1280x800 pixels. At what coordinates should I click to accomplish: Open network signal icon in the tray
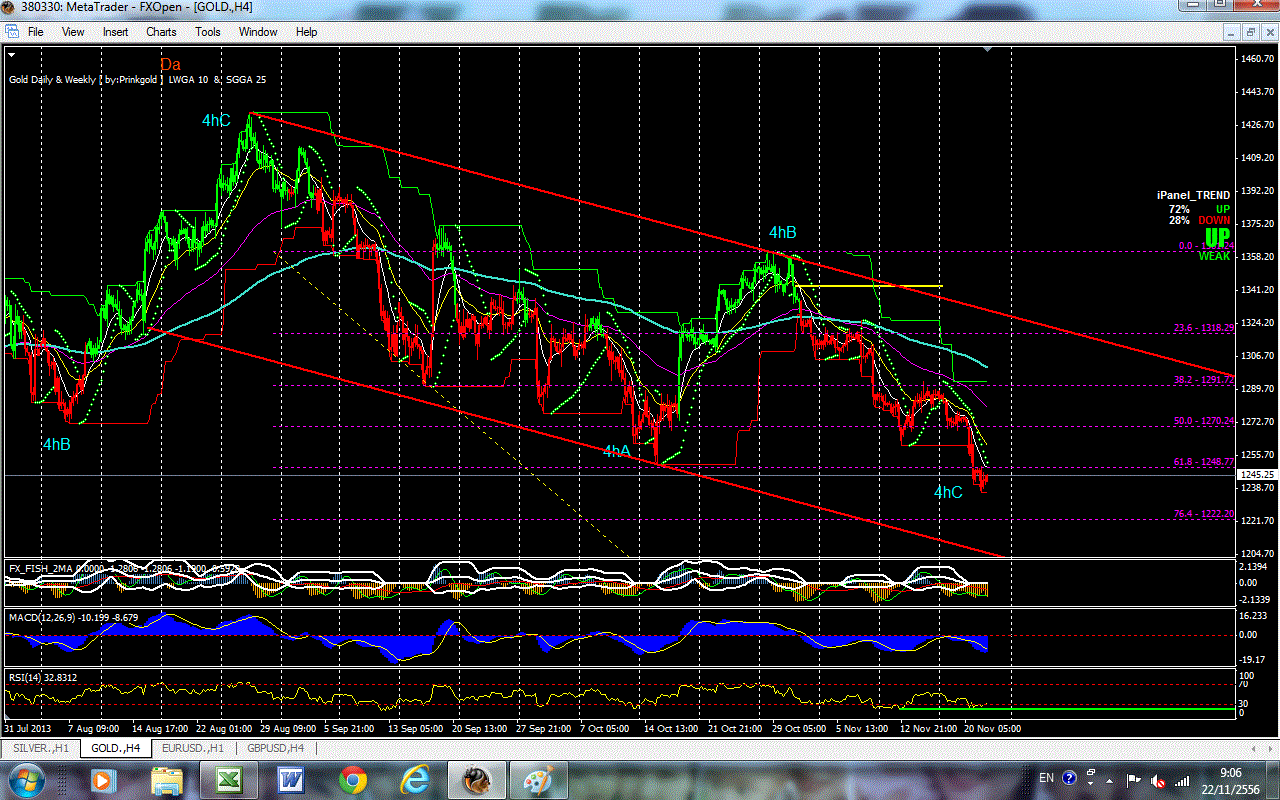click(x=1182, y=779)
